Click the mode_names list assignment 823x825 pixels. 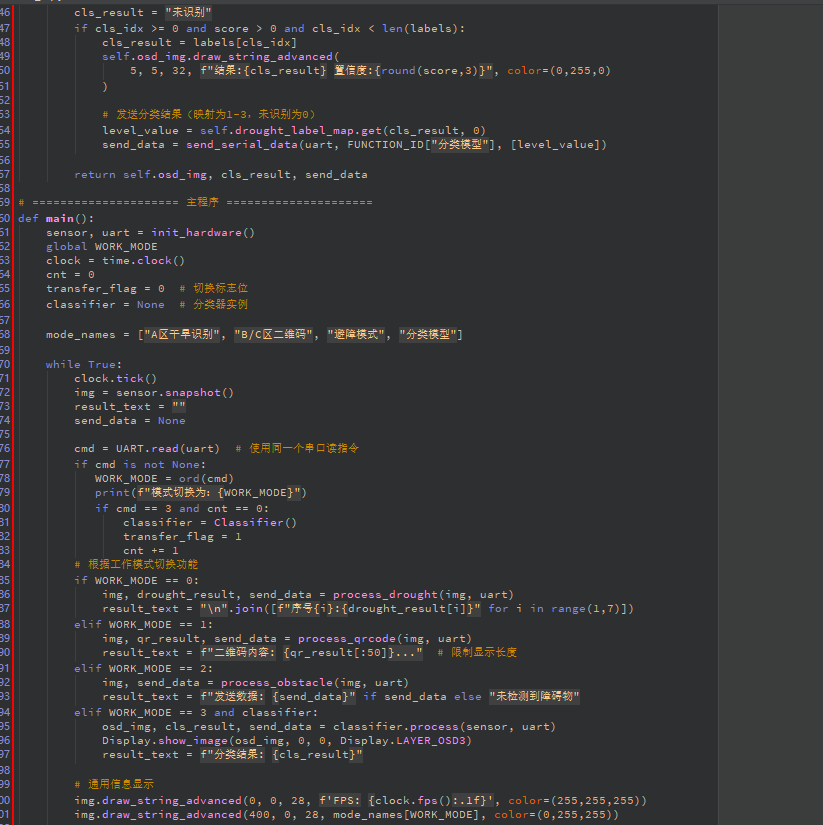click(x=254, y=334)
